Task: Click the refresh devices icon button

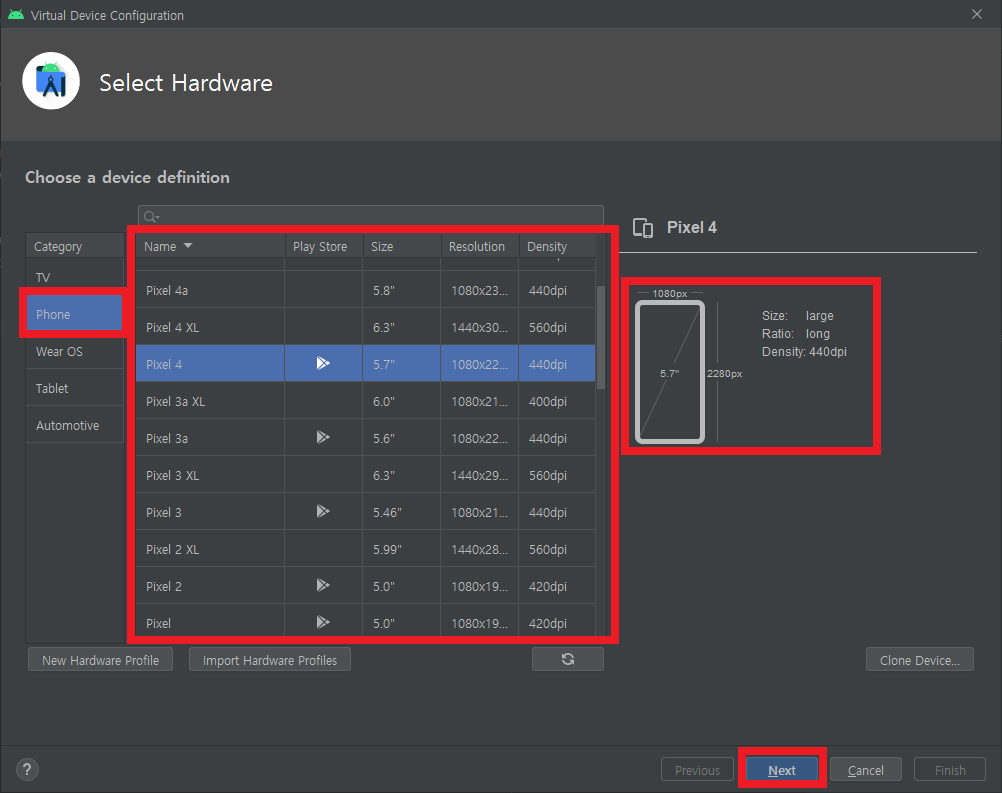Action: 567,659
